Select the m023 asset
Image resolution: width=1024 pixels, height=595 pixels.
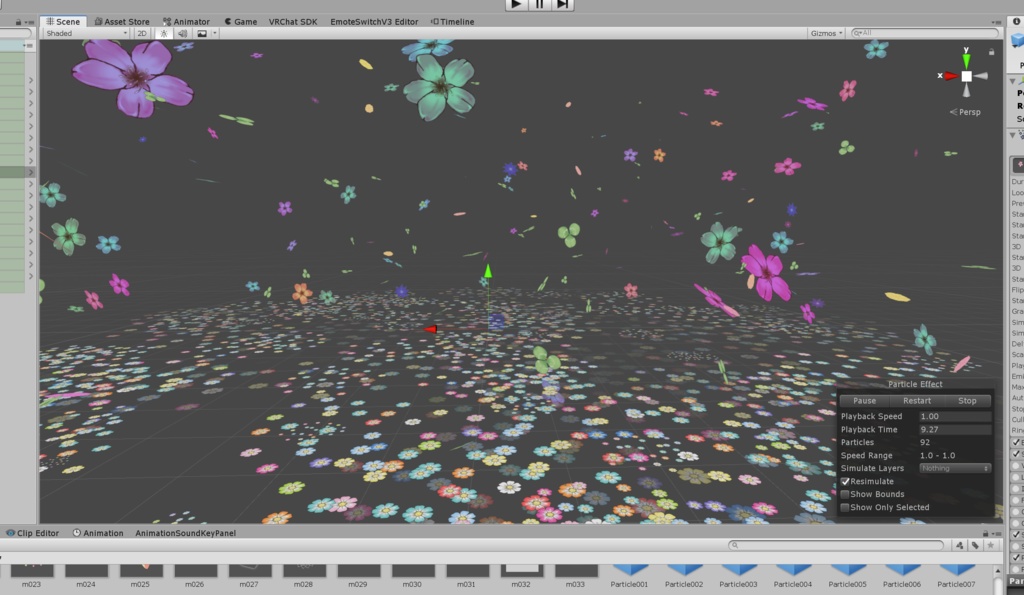pyautogui.click(x=31, y=576)
